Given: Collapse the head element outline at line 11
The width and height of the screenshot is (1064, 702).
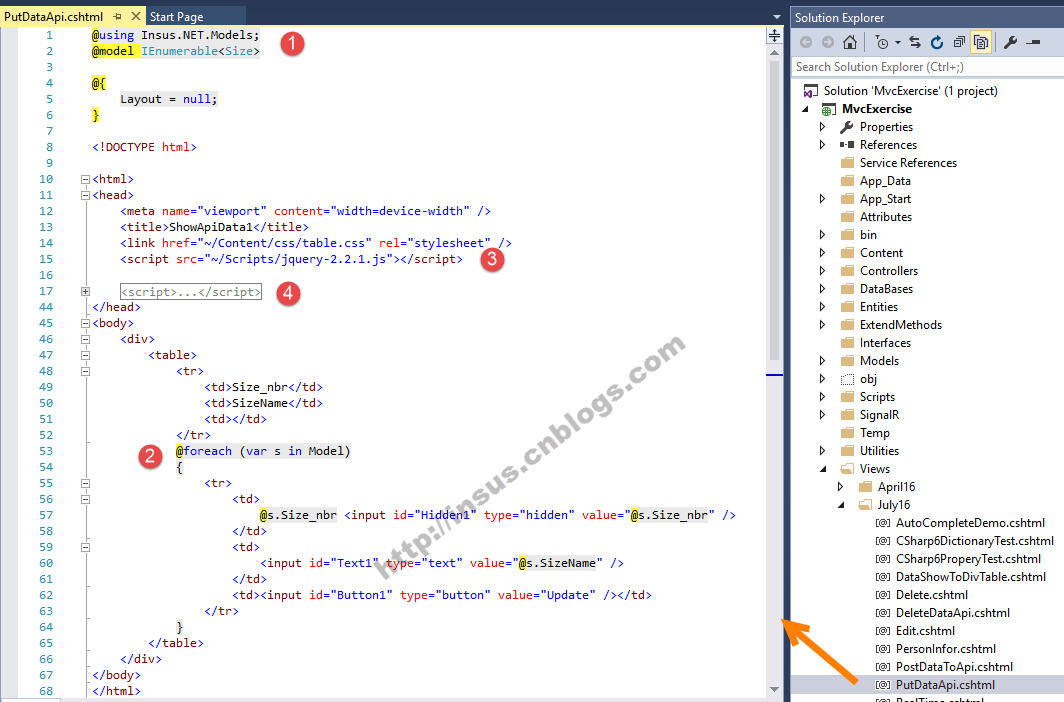Looking at the screenshot, I should tap(86, 195).
